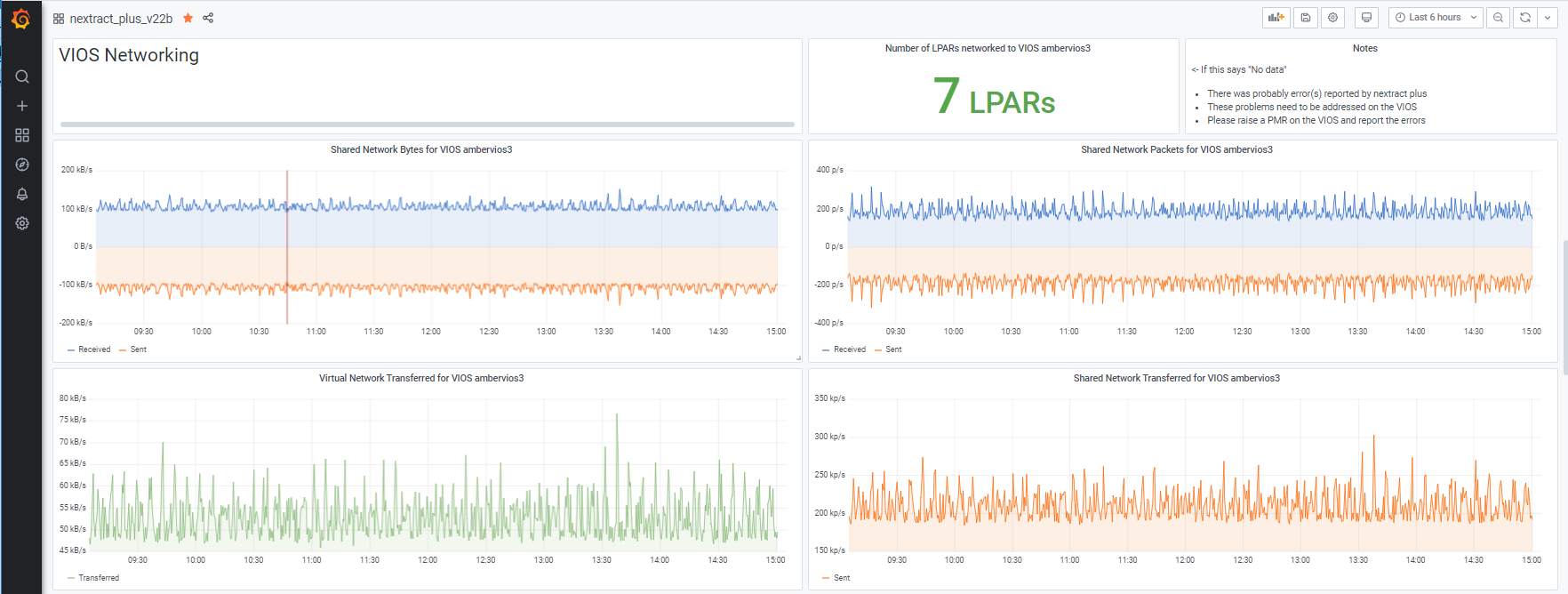Open the sidebar Configuration gear icon
This screenshot has height=594, width=1568.
(x=22, y=223)
